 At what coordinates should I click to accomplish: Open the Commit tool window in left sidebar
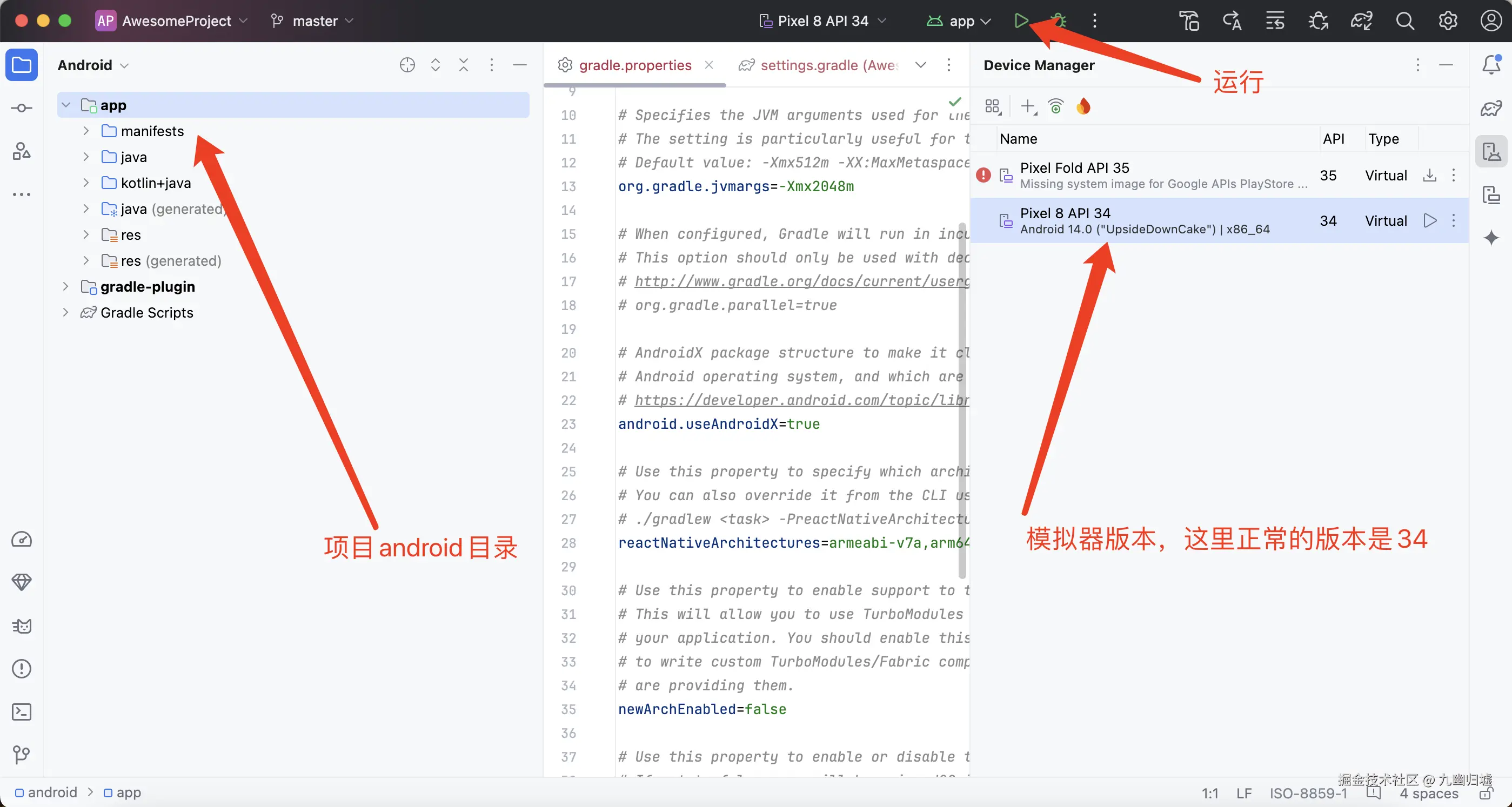(22, 108)
